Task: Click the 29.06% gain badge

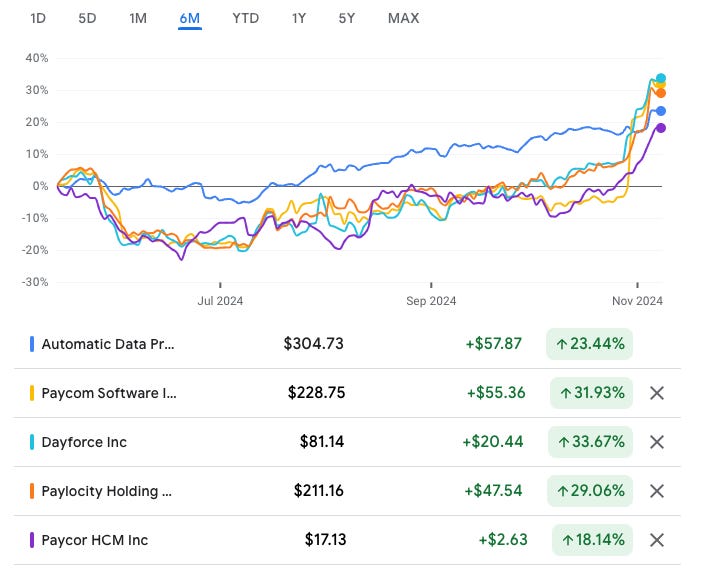Action: (x=590, y=491)
